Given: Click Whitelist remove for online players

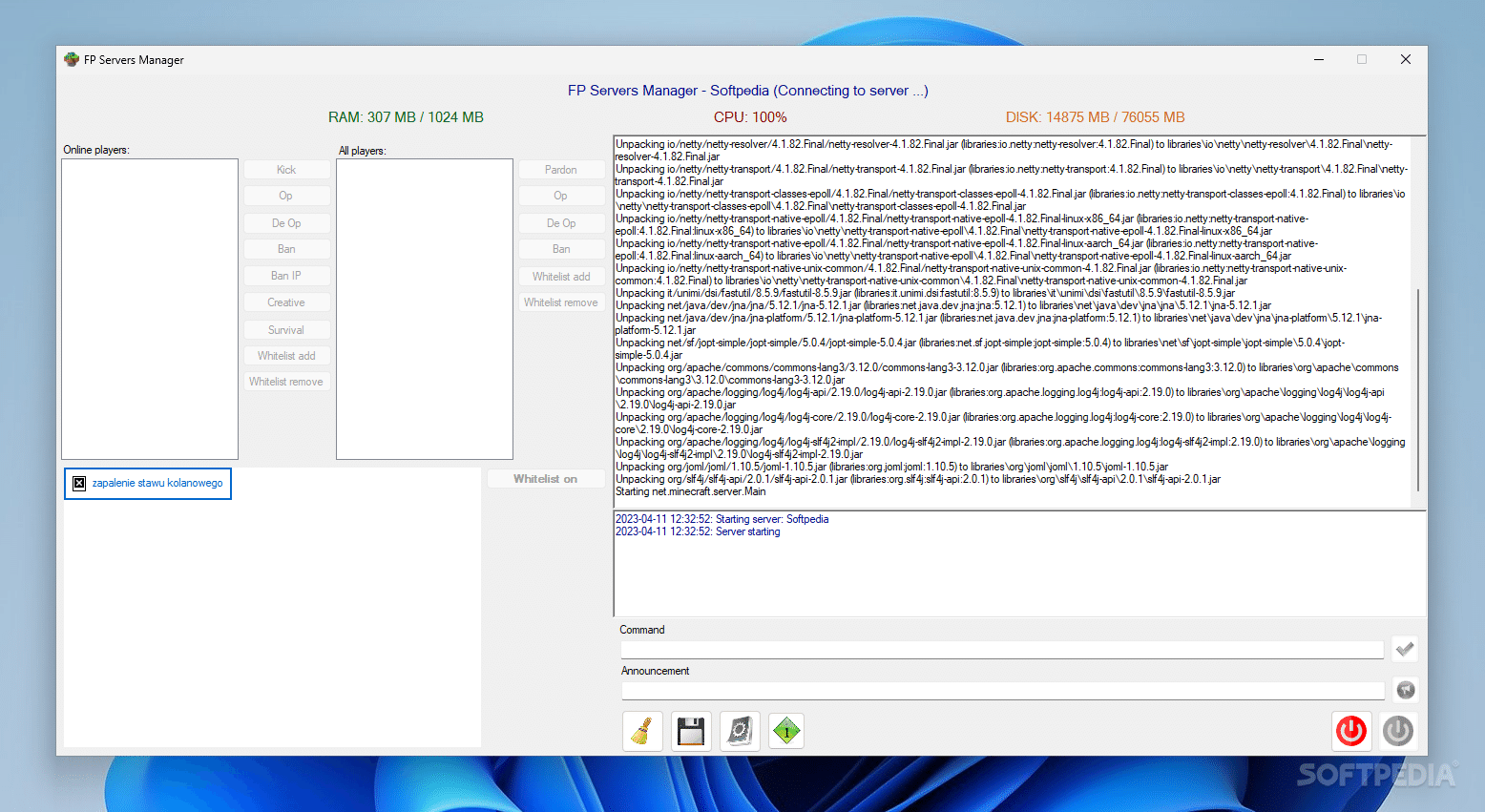Looking at the screenshot, I should [286, 382].
